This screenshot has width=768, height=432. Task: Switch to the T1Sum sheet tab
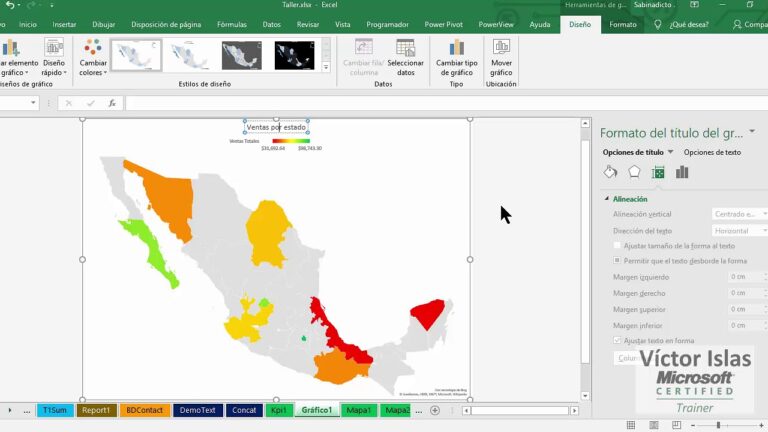55,410
